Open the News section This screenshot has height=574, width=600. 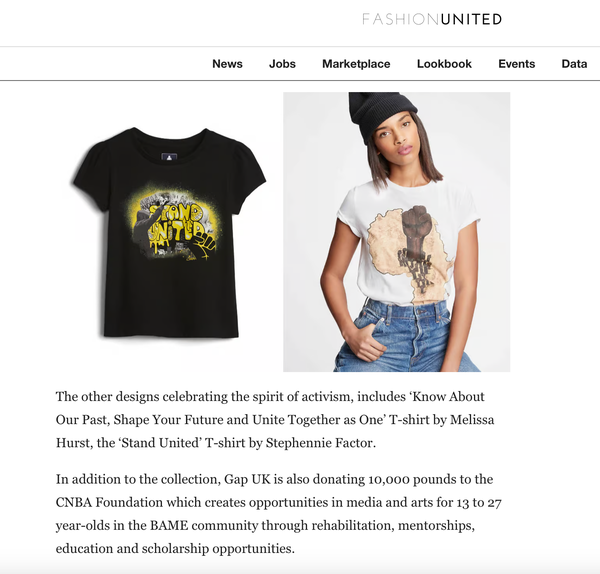coord(227,64)
